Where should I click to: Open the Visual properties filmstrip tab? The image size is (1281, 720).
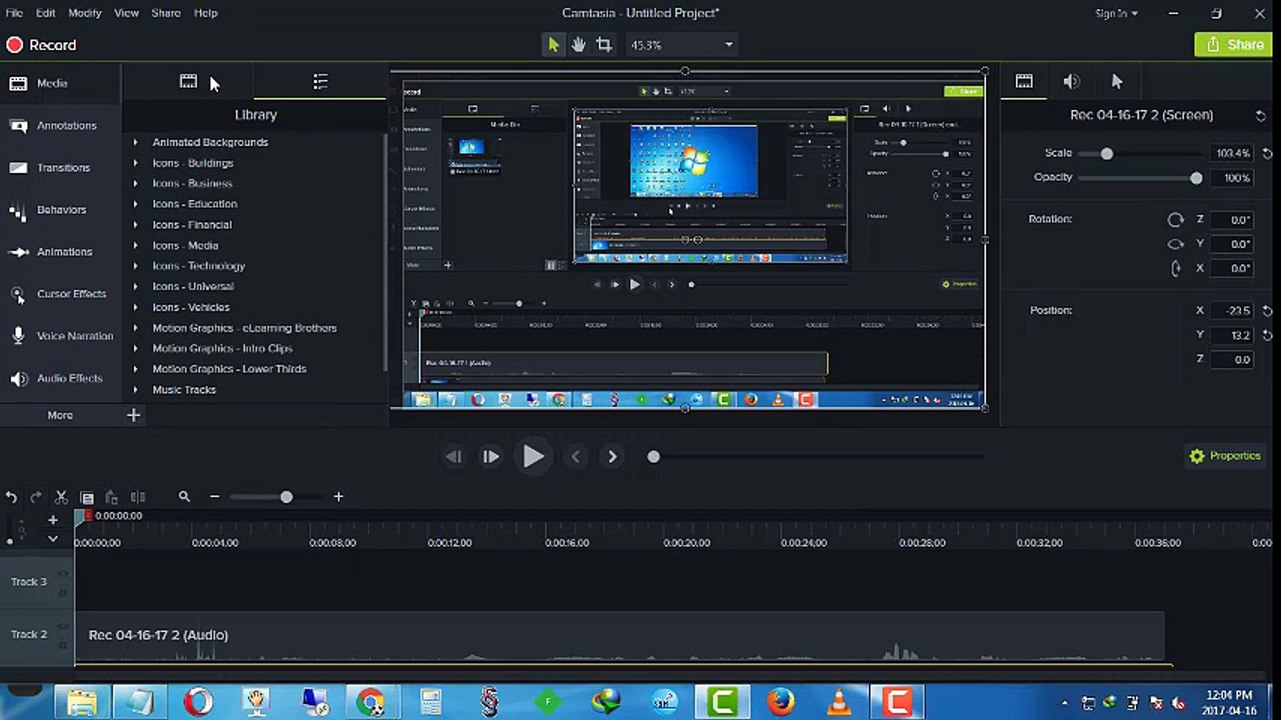click(x=1024, y=82)
